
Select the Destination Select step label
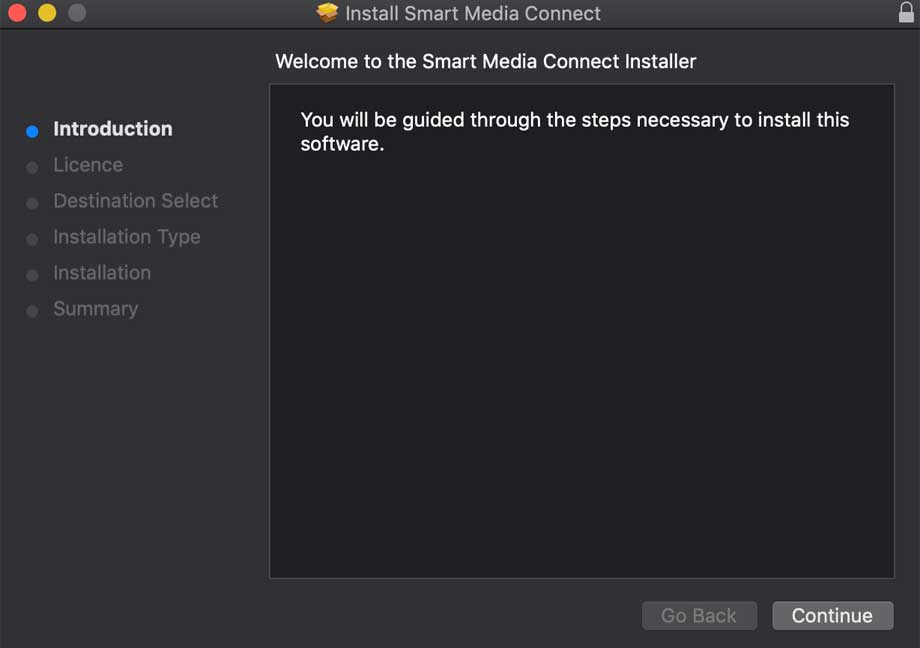[136, 201]
